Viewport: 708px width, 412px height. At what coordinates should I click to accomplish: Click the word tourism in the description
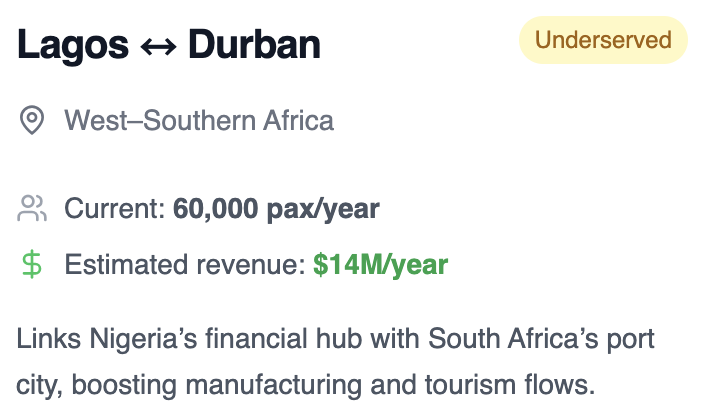pyautogui.click(x=470, y=384)
